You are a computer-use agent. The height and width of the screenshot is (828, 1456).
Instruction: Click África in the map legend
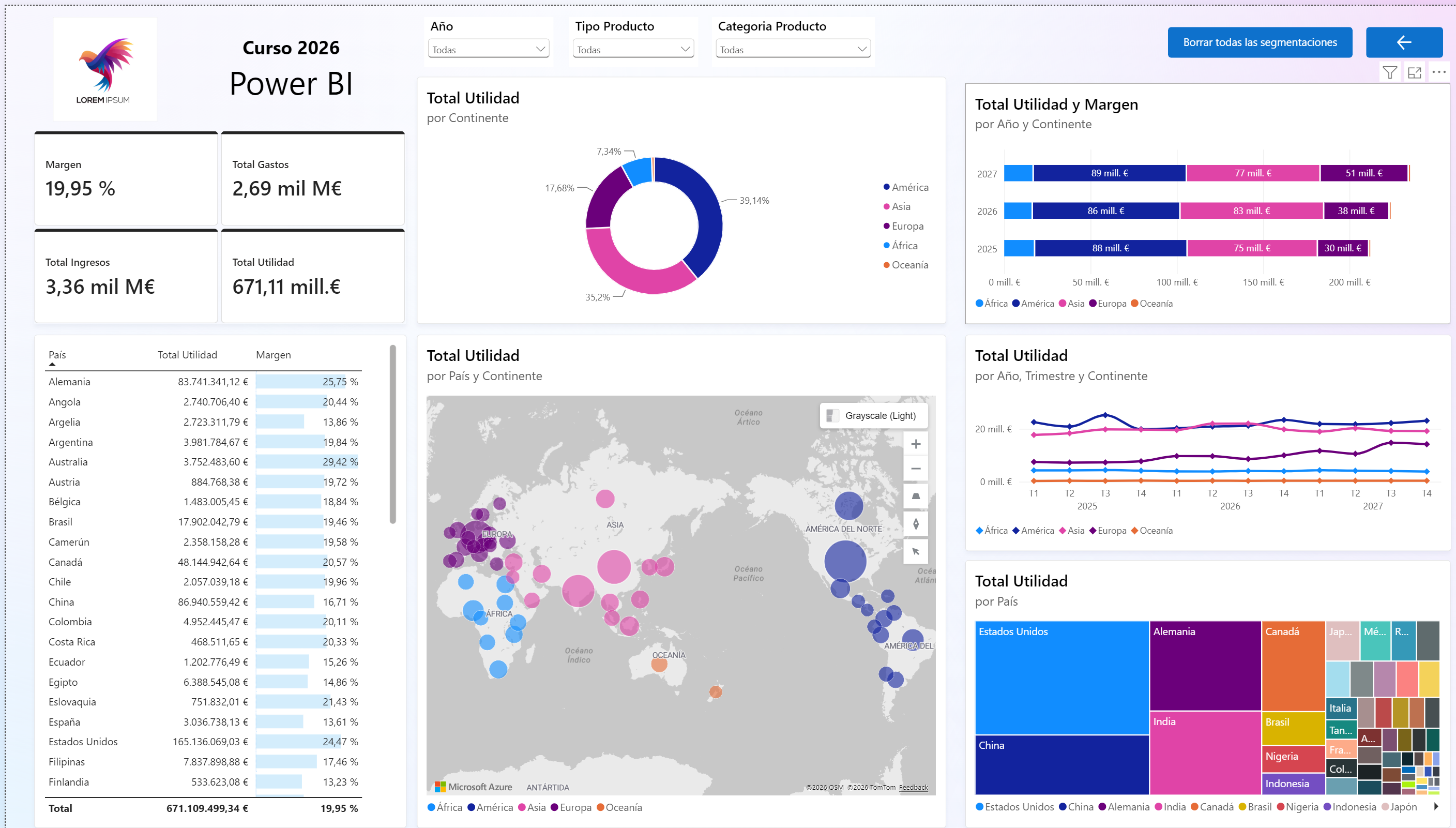[x=445, y=807]
